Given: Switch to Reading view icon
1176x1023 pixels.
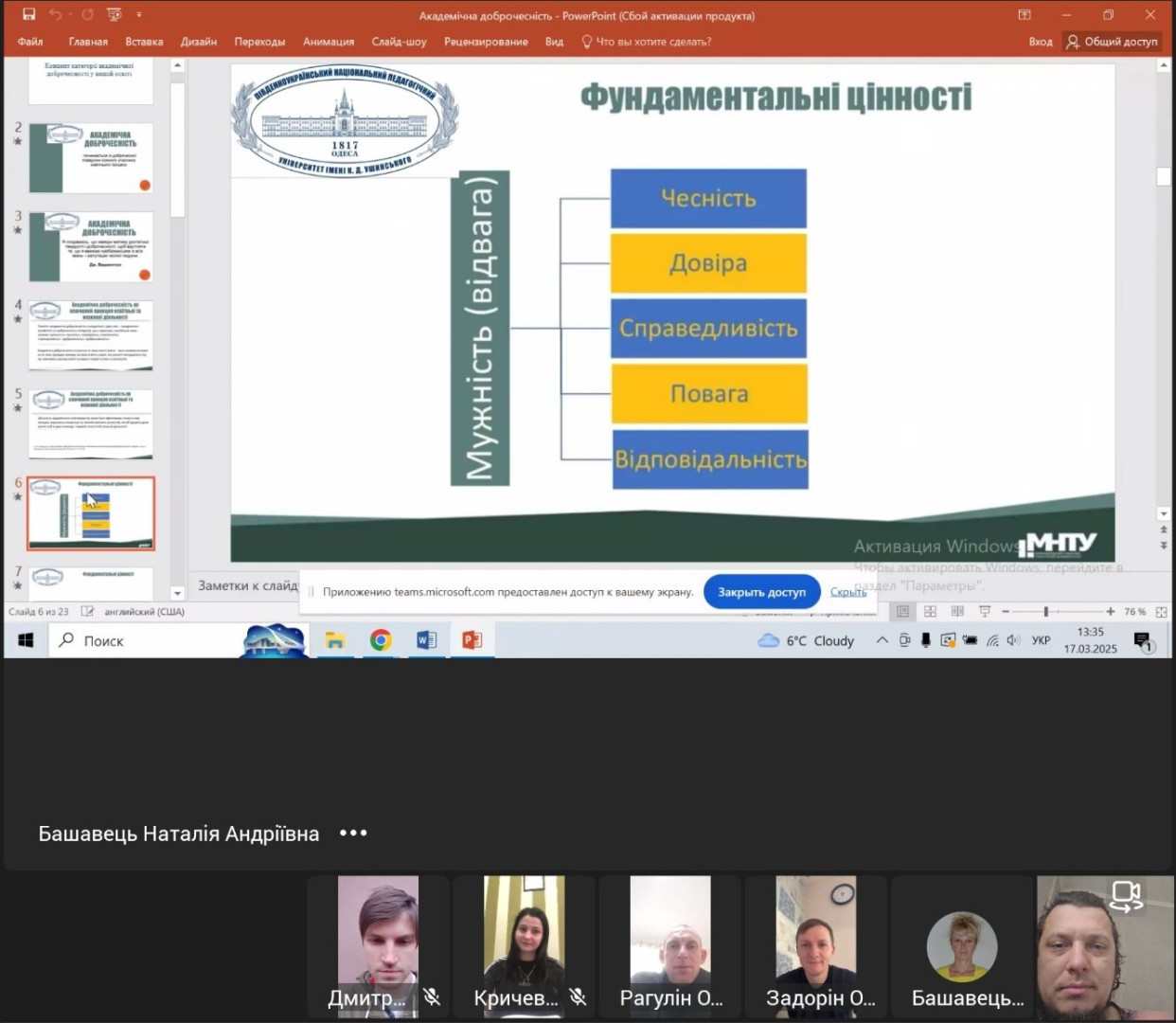Looking at the screenshot, I should [957, 612].
